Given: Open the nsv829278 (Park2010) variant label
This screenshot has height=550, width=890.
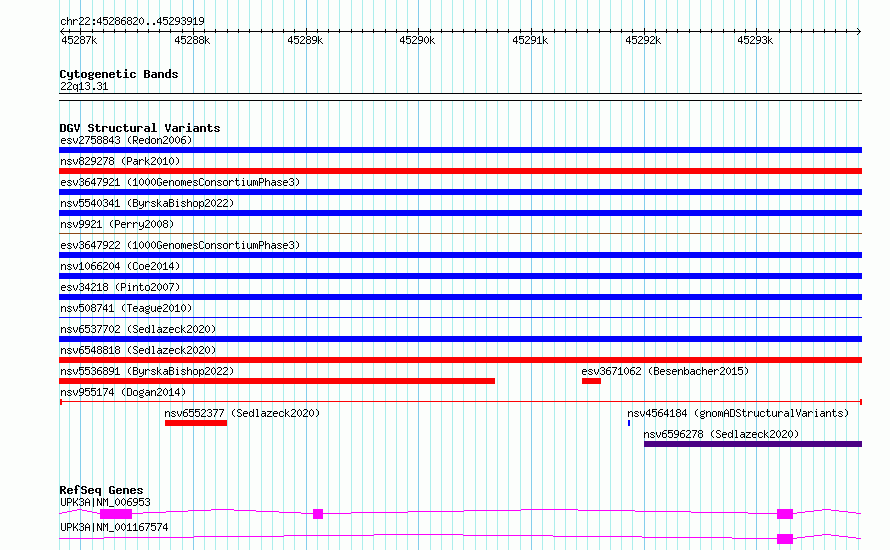Looking at the screenshot, I should tap(120, 161).
